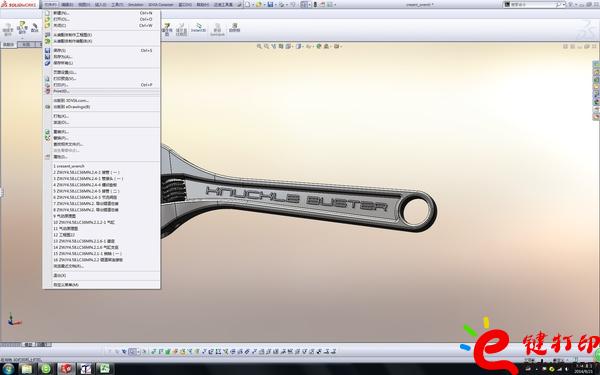Click the Ctrl+O open entry in File menu
The image size is (600, 375).
[x=101, y=19]
